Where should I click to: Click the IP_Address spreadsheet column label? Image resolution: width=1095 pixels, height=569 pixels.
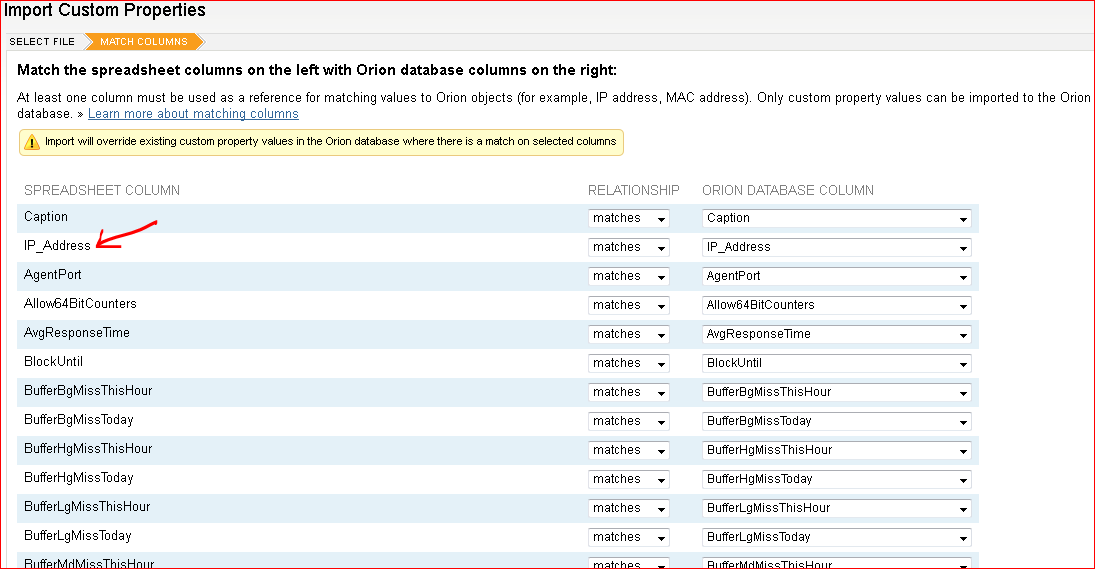pyautogui.click(x=57, y=246)
